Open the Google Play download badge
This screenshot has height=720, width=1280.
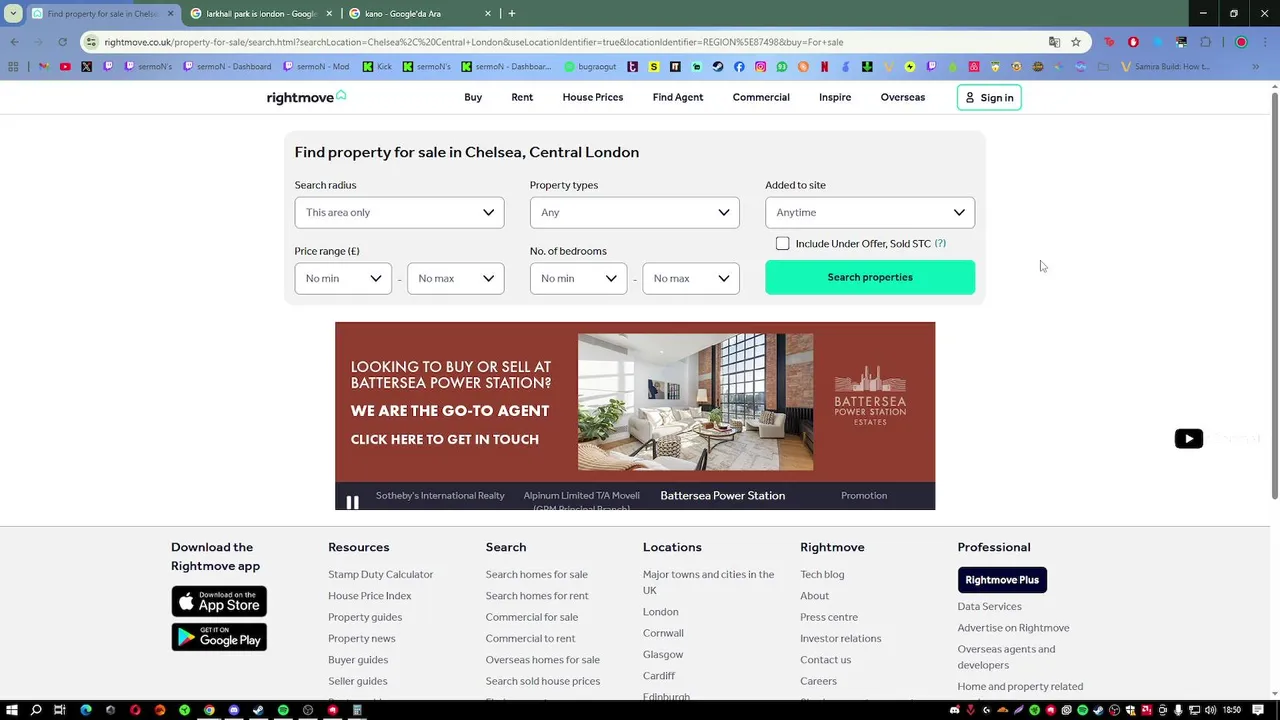coord(219,636)
